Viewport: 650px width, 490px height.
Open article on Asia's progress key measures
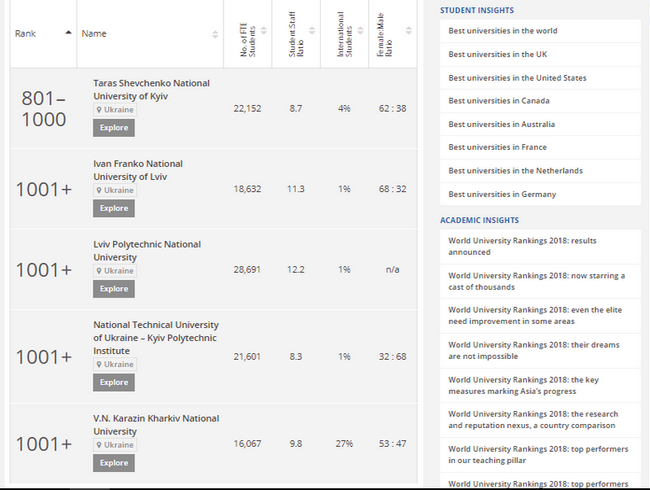[x=535, y=385]
